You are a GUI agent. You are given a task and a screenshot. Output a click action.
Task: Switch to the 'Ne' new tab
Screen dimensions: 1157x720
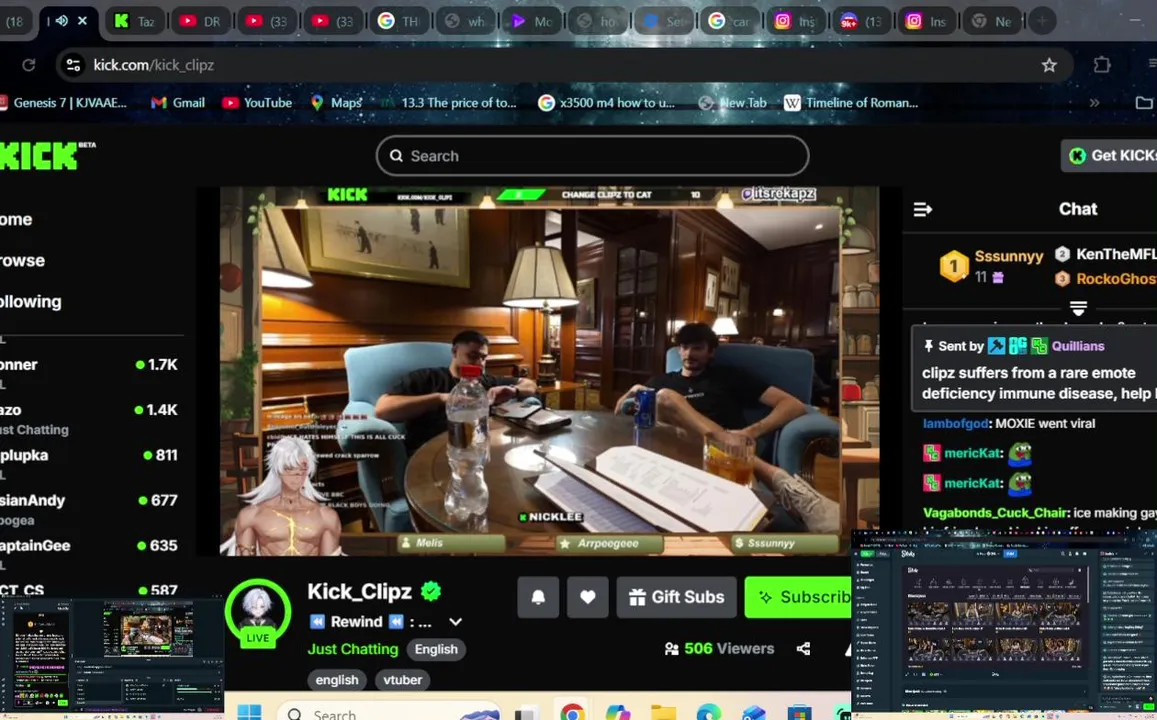pyautogui.click(x=992, y=21)
